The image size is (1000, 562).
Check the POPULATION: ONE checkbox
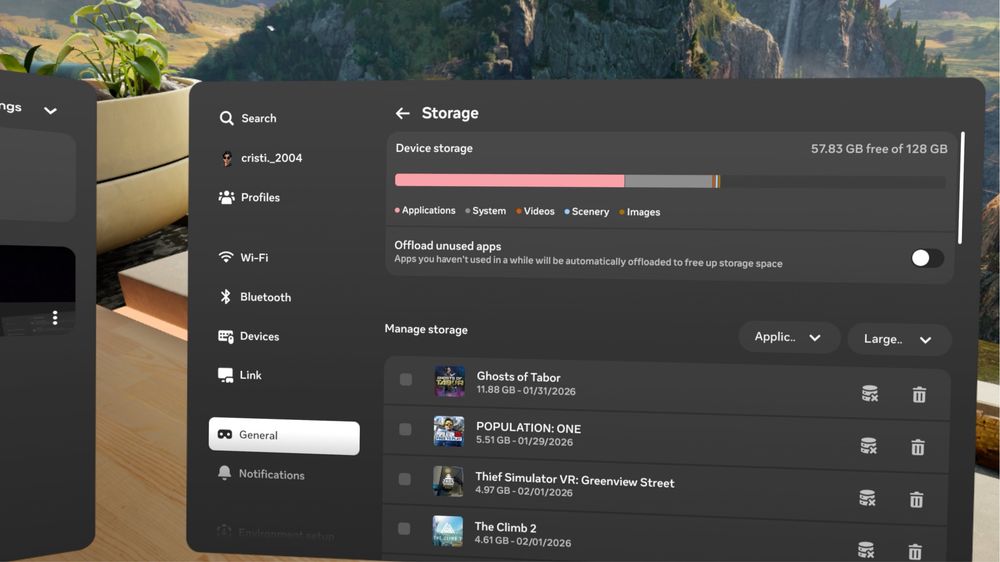405,429
